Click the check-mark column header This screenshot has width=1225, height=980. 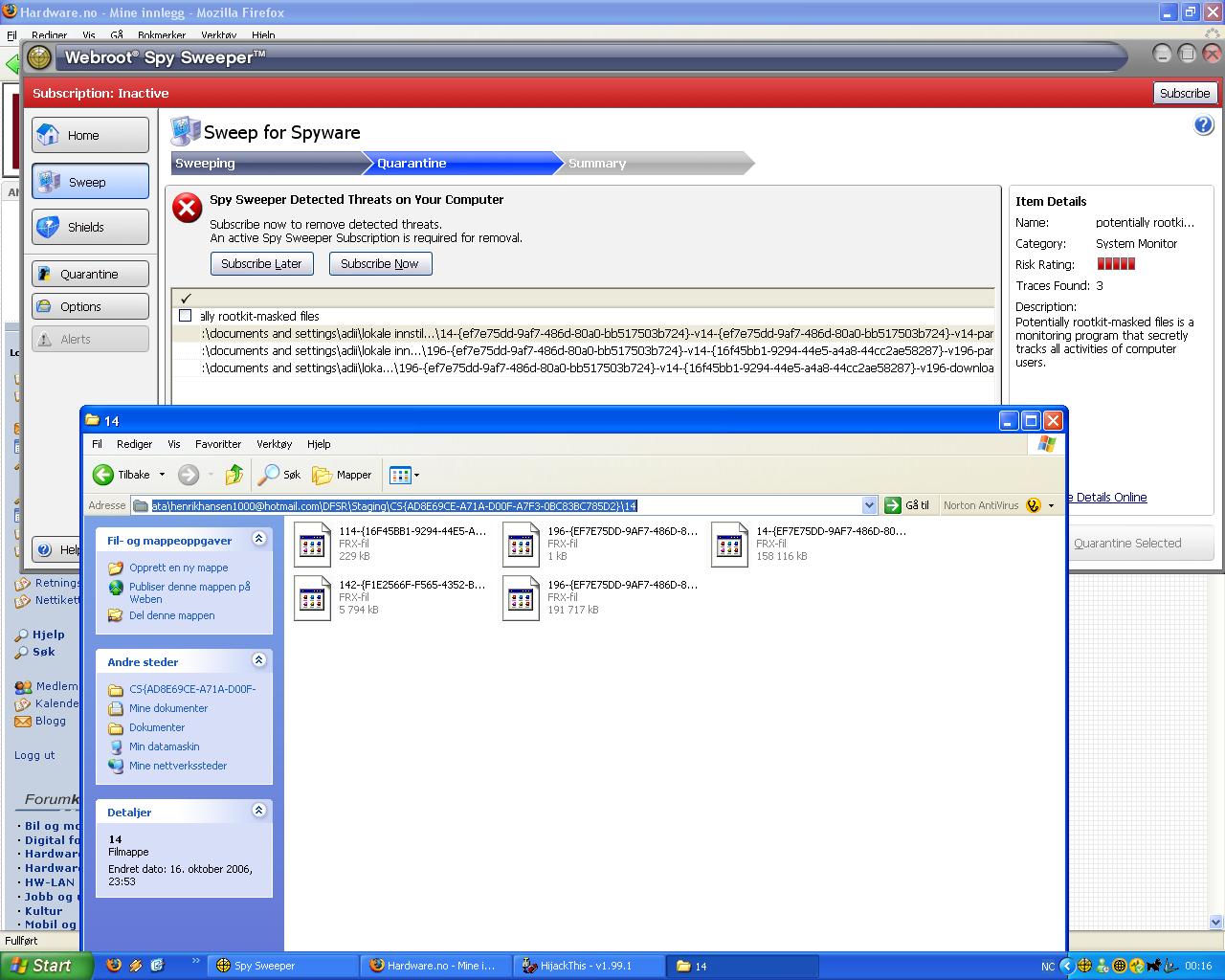186,299
